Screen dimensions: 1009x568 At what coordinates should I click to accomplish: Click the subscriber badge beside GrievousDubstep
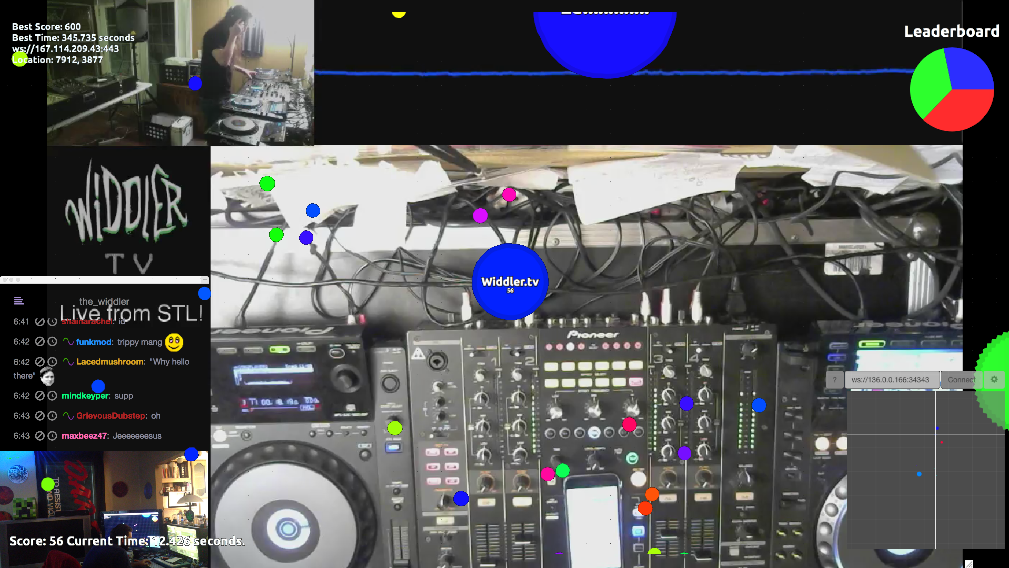pos(68,416)
